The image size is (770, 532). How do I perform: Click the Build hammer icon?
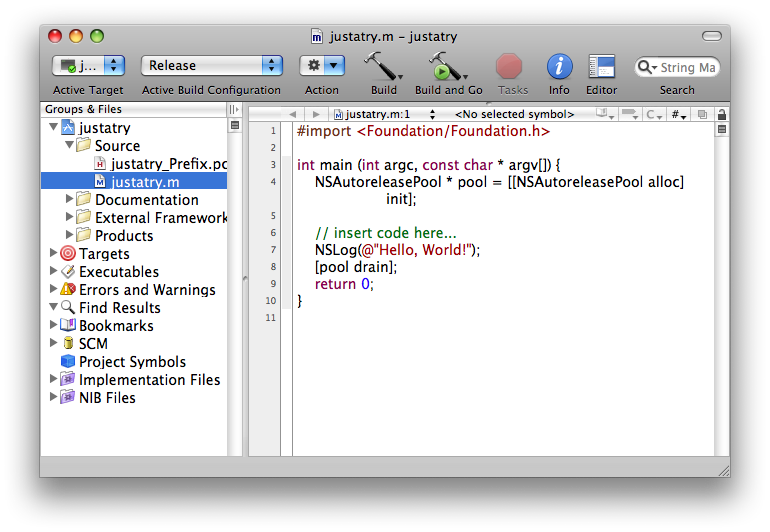point(382,66)
